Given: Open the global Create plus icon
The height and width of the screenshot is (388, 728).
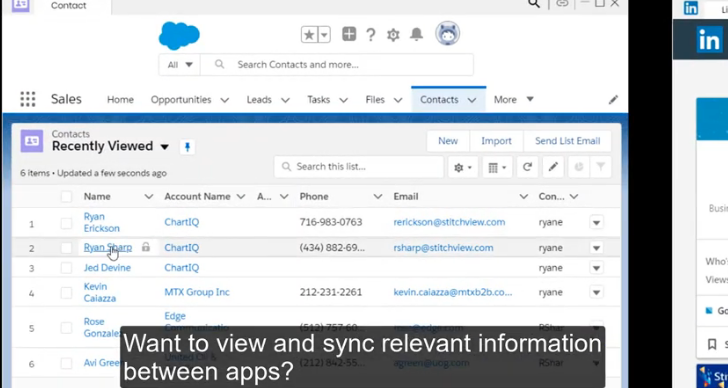Looking at the screenshot, I should point(349,34).
